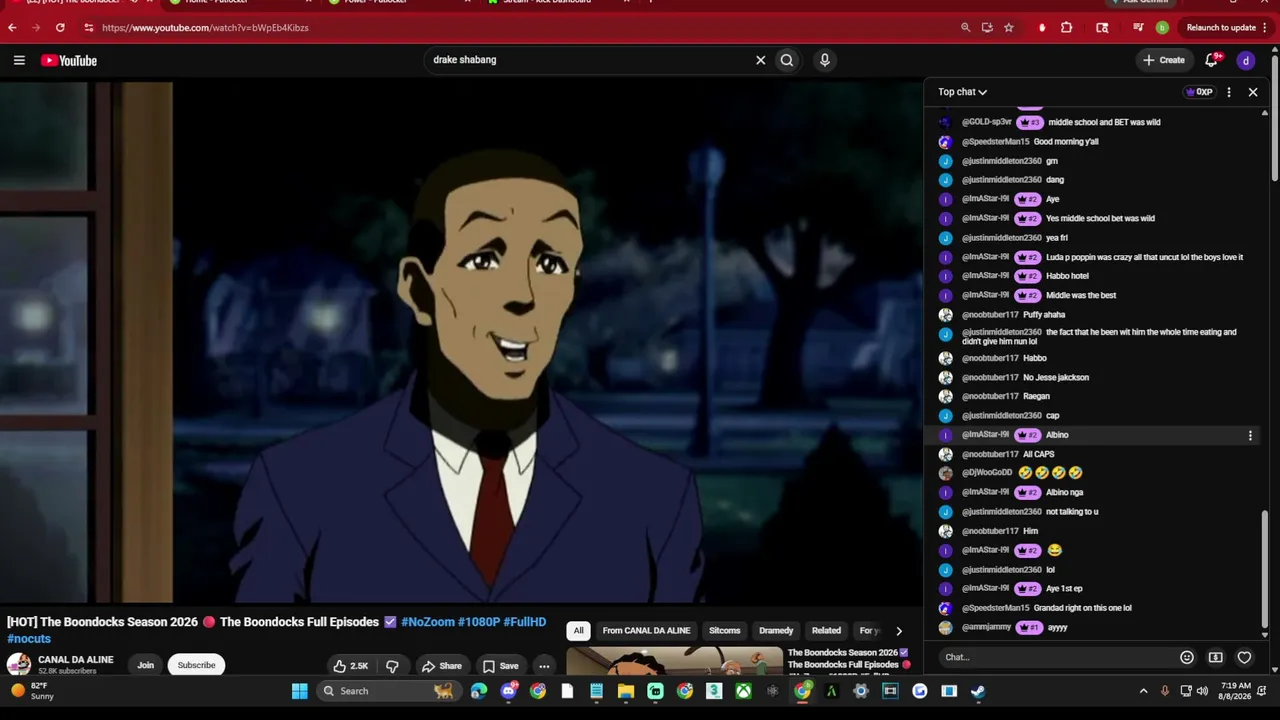Click the @DjWooGoDD chat username
1280x720 pixels.
click(x=987, y=473)
